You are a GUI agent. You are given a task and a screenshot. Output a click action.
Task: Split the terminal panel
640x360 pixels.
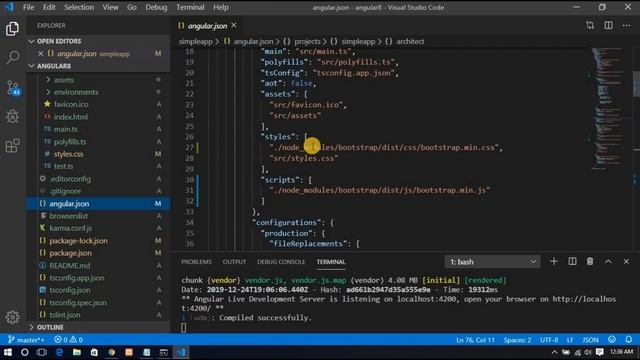point(572,261)
